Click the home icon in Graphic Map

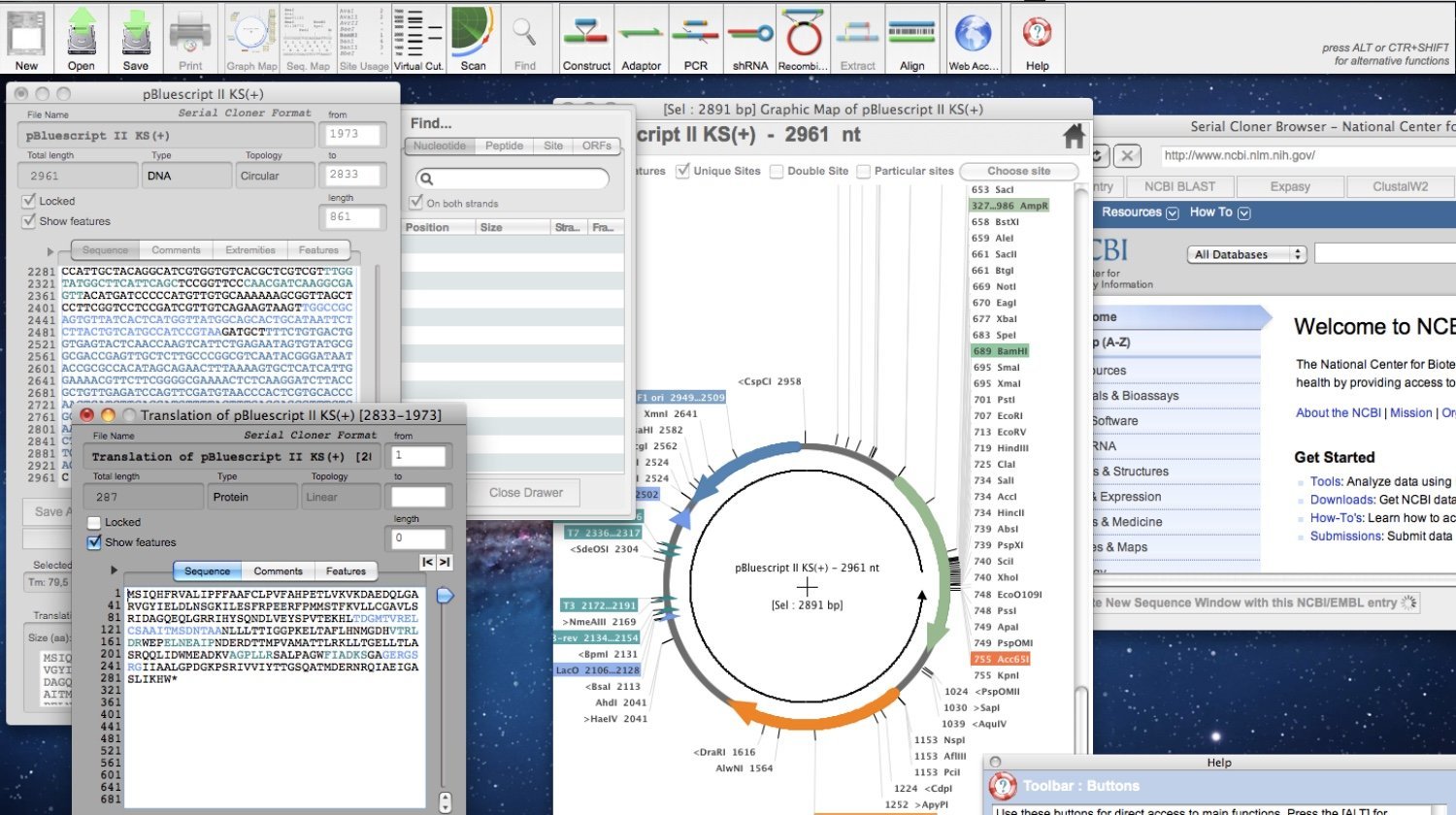[1074, 137]
